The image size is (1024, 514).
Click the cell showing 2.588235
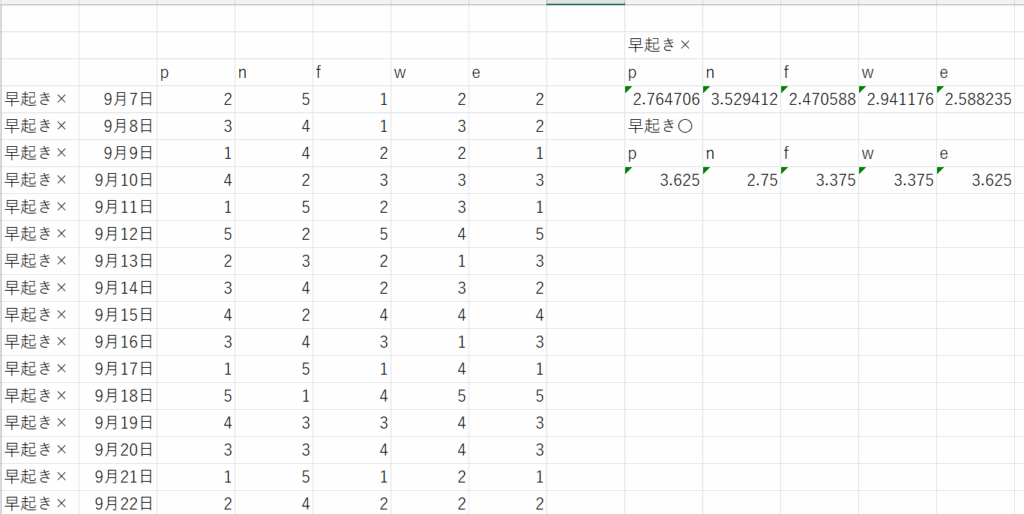click(976, 100)
